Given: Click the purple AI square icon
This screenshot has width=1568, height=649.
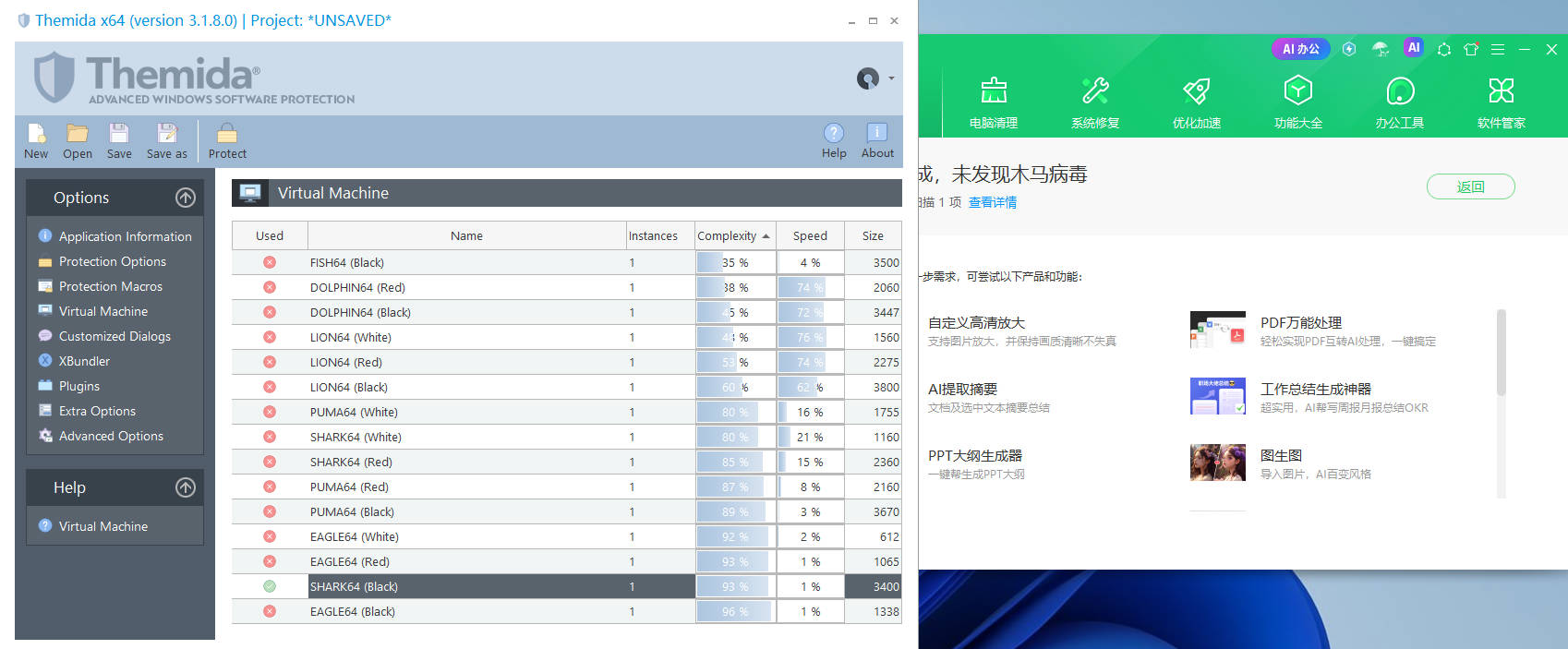Looking at the screenshot, I should (1413, 47).
